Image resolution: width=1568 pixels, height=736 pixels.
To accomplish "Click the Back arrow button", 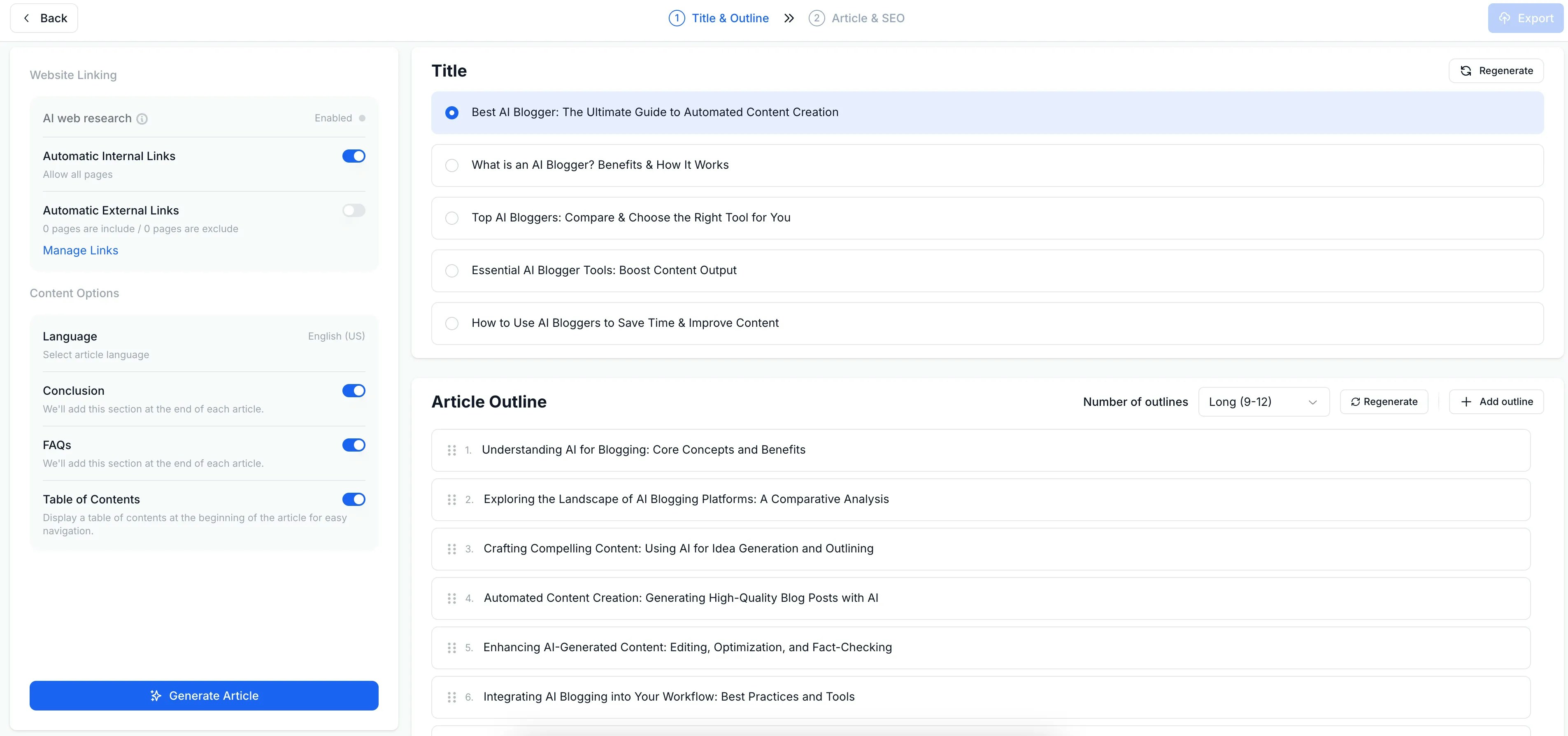I will pyautogui.click(x=44, y=18).
